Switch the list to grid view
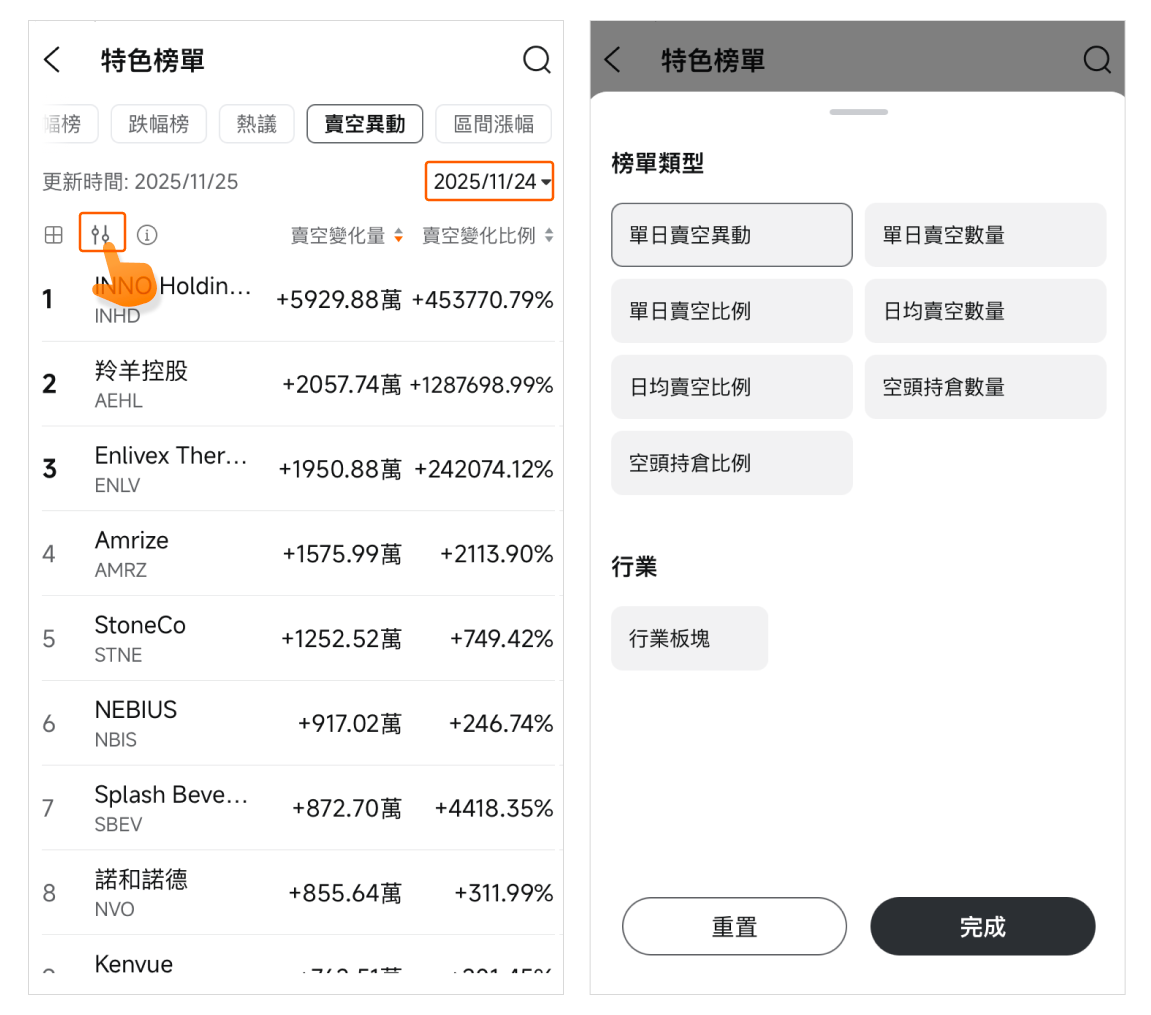The height and width of the screenshot is (1015, 1151). [x=54, y=236]
